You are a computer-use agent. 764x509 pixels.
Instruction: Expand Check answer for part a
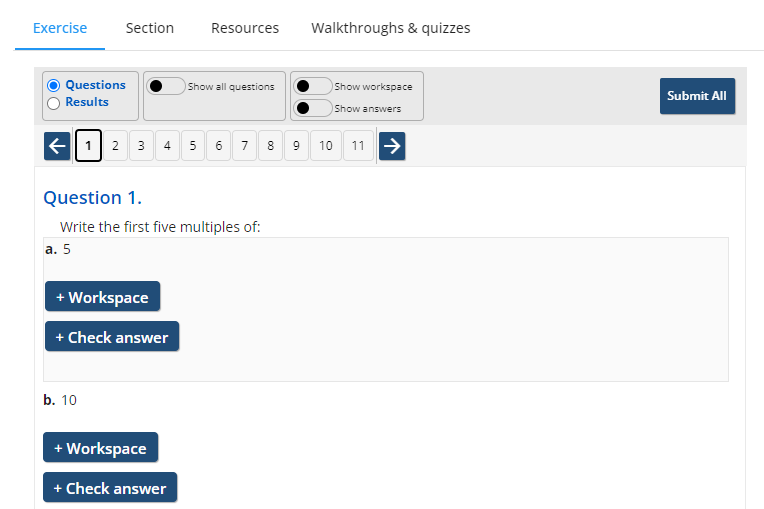112,337
